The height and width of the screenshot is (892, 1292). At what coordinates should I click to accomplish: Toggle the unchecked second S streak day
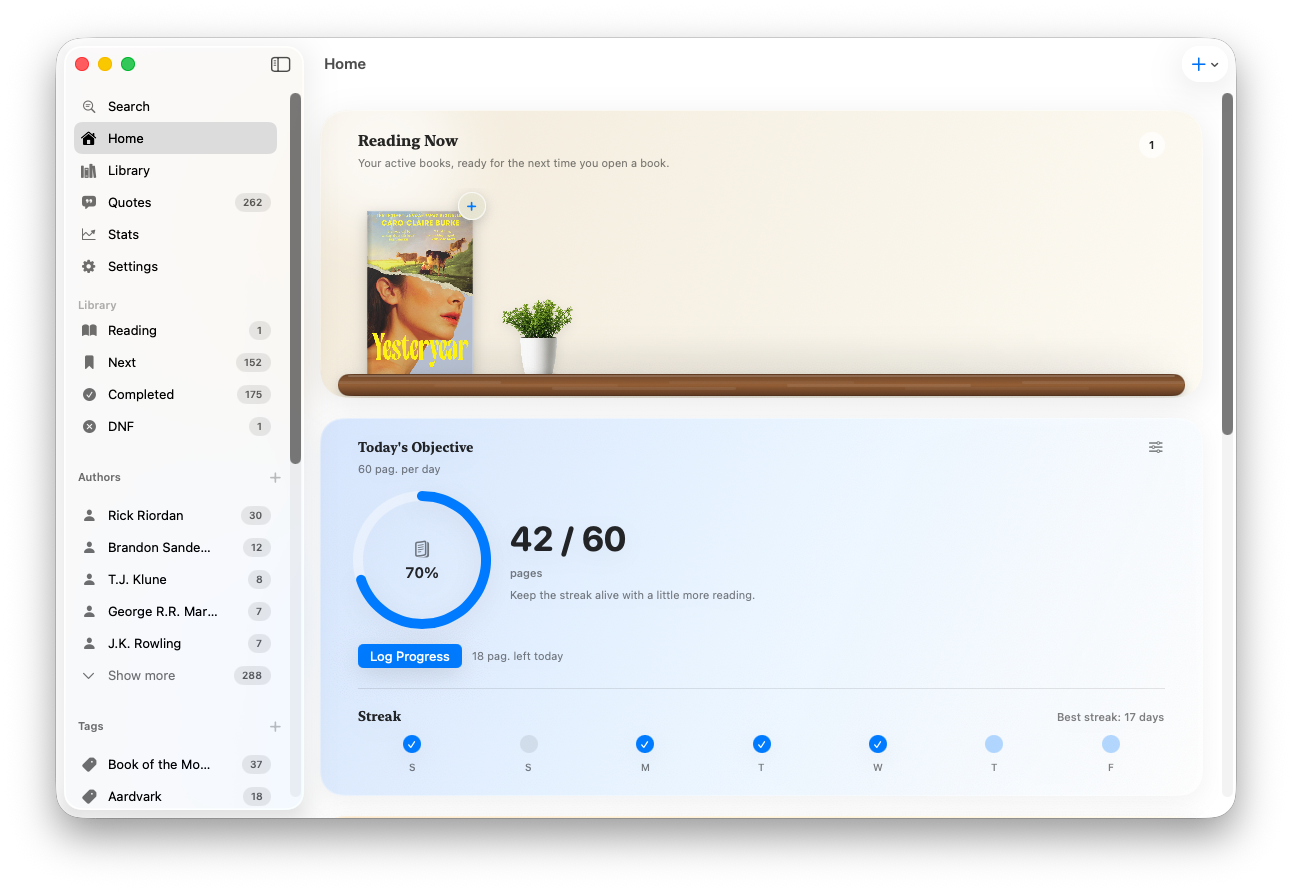point(528,744)
